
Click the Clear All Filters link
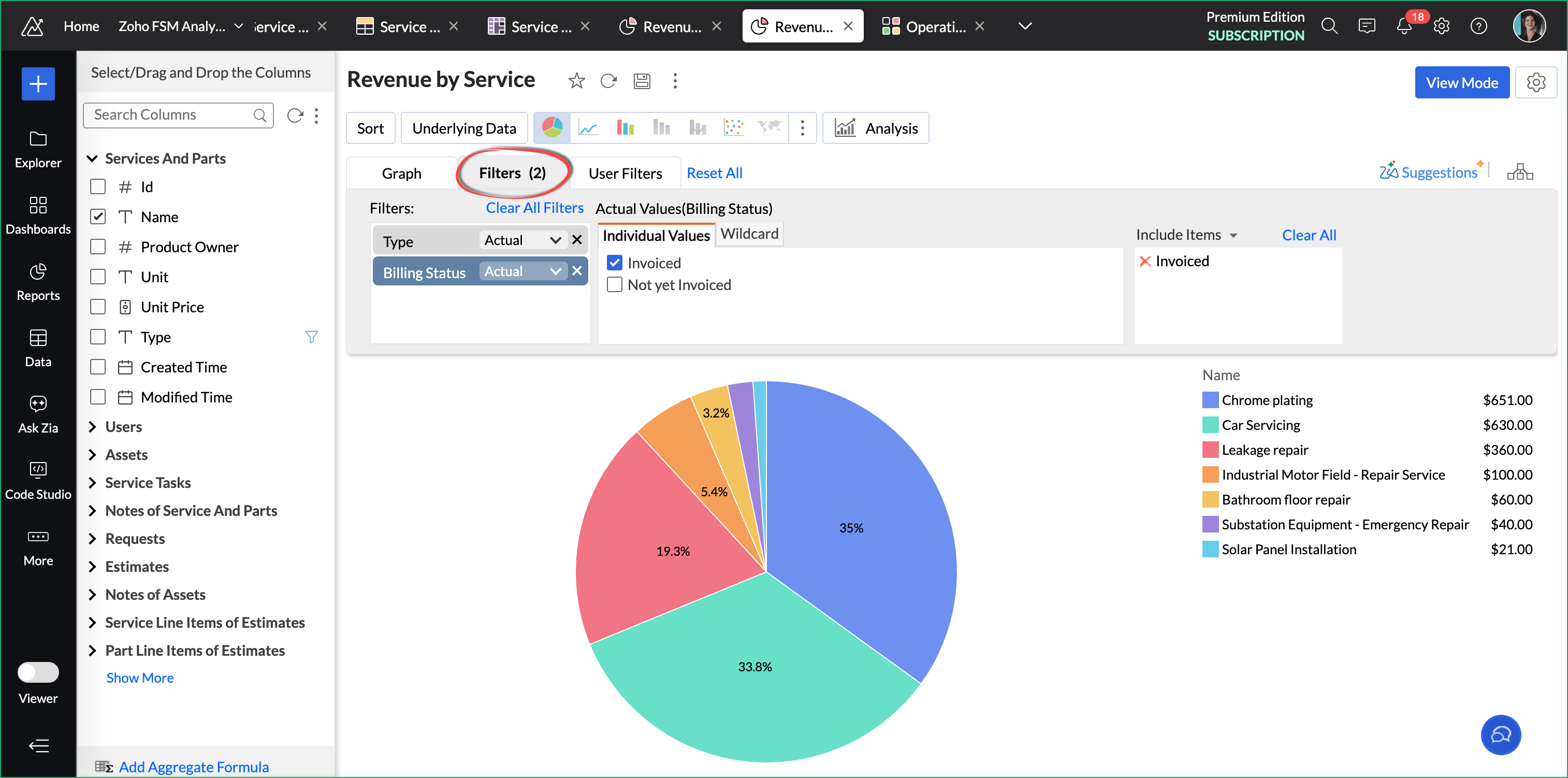pos(534,208)
